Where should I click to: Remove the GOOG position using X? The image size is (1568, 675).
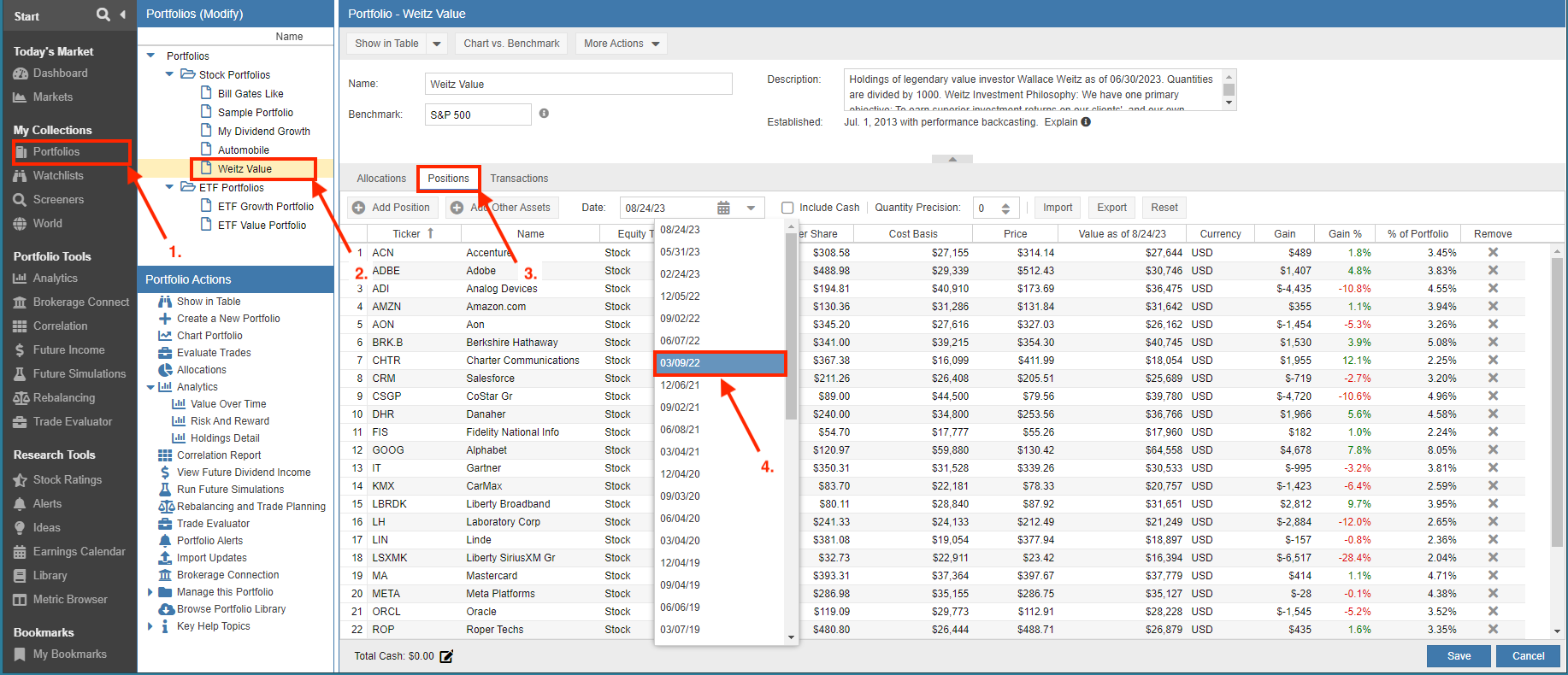coord(1493,449)
